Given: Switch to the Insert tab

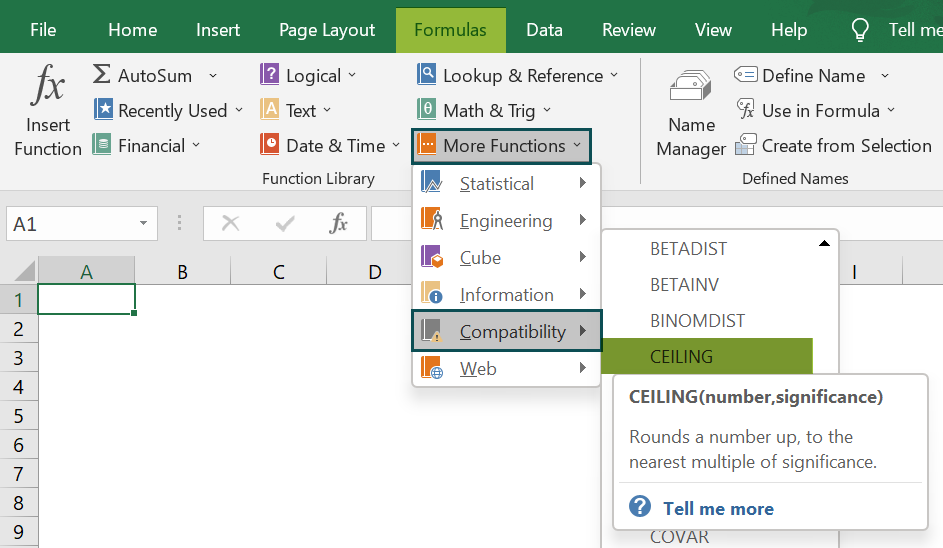Looking at the screenshot, I should point(218,30).
